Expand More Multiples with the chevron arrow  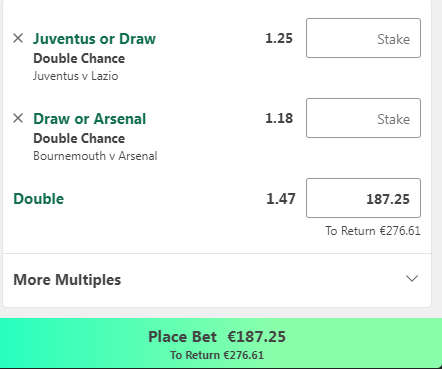(412, 279)
